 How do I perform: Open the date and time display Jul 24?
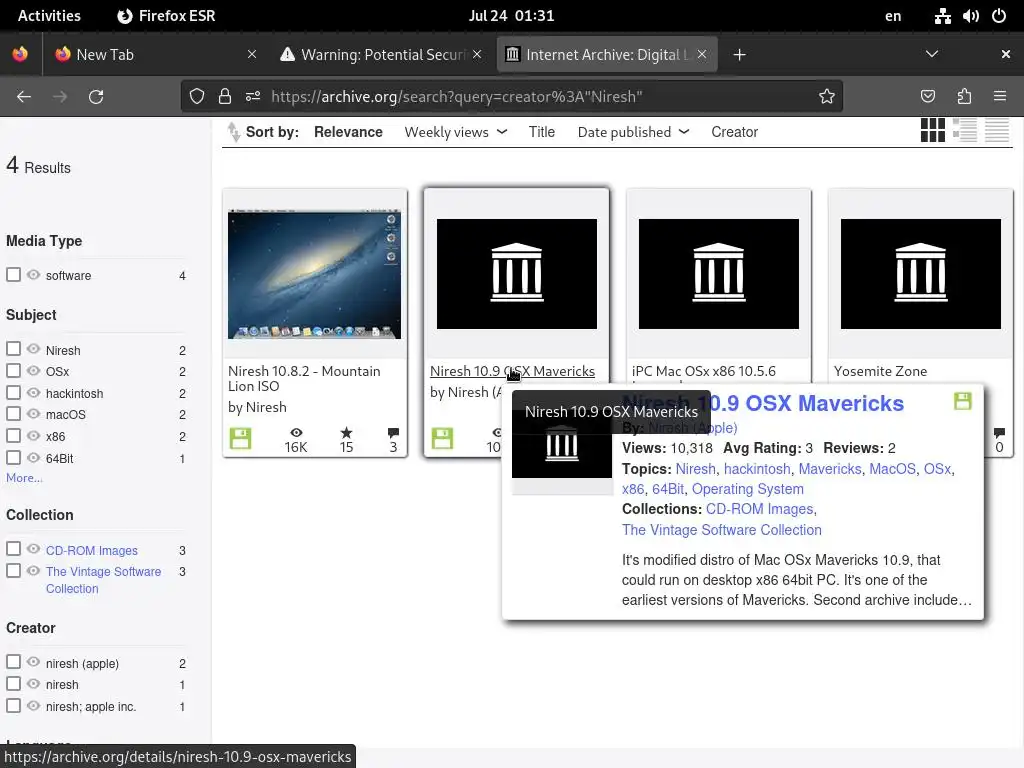pos(511,16)
